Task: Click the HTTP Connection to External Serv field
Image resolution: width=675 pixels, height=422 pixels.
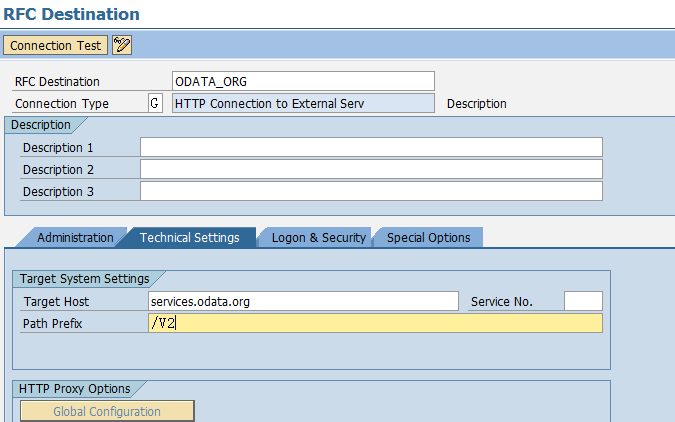Action: tap(303, 103)
